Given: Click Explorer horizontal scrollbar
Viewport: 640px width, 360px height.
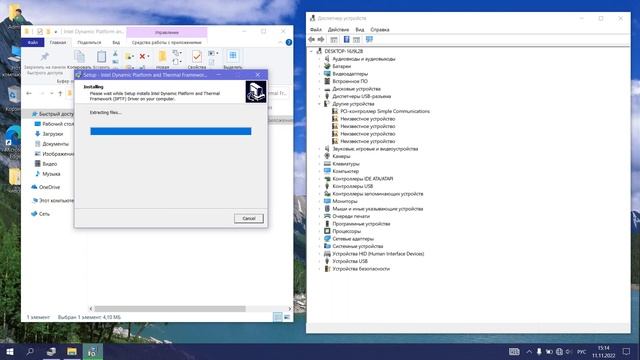Looking at the screenshot, I should [x=169, y=309].
